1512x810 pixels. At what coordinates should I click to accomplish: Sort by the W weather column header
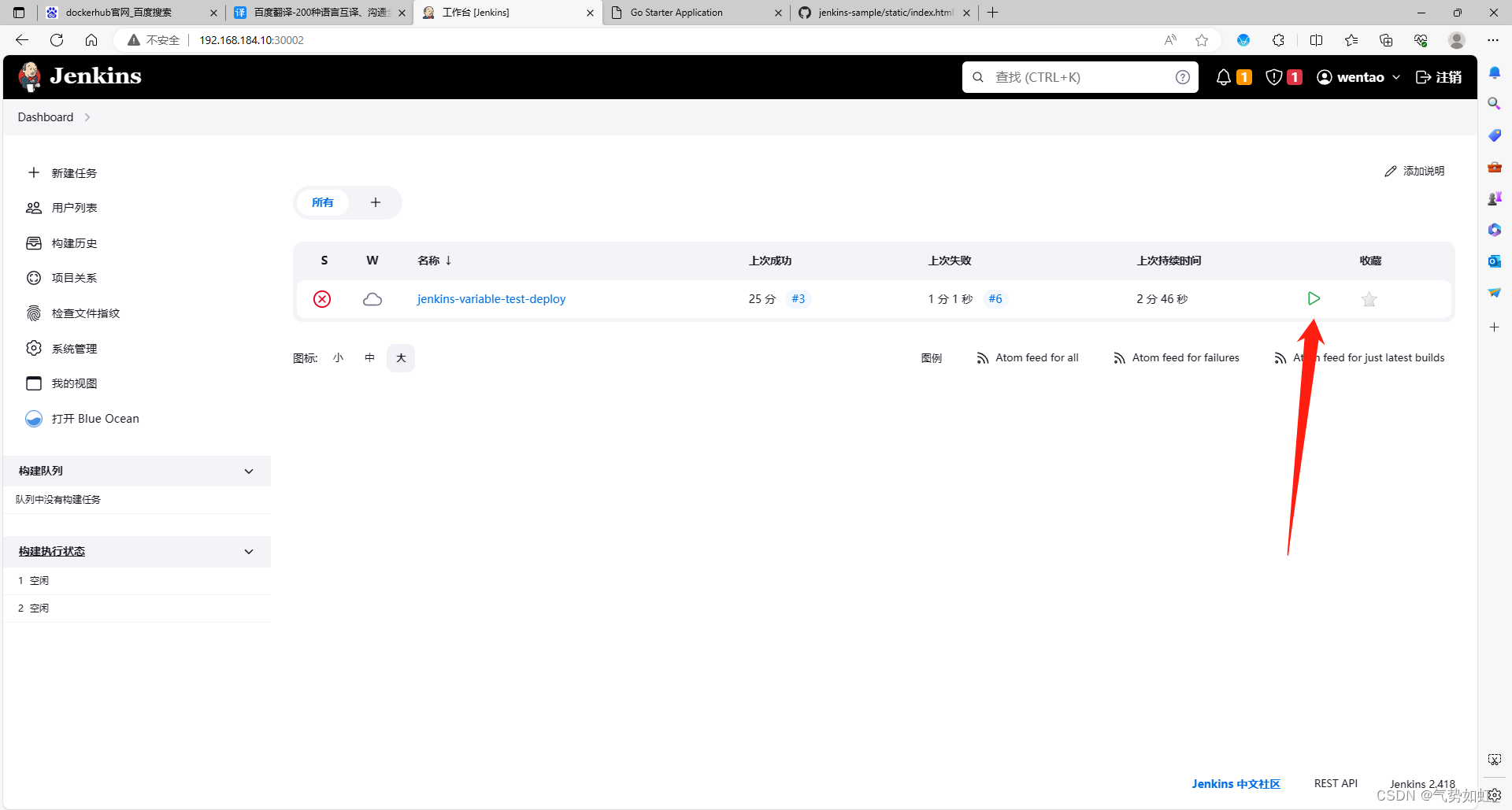click(x=372, y=261)
